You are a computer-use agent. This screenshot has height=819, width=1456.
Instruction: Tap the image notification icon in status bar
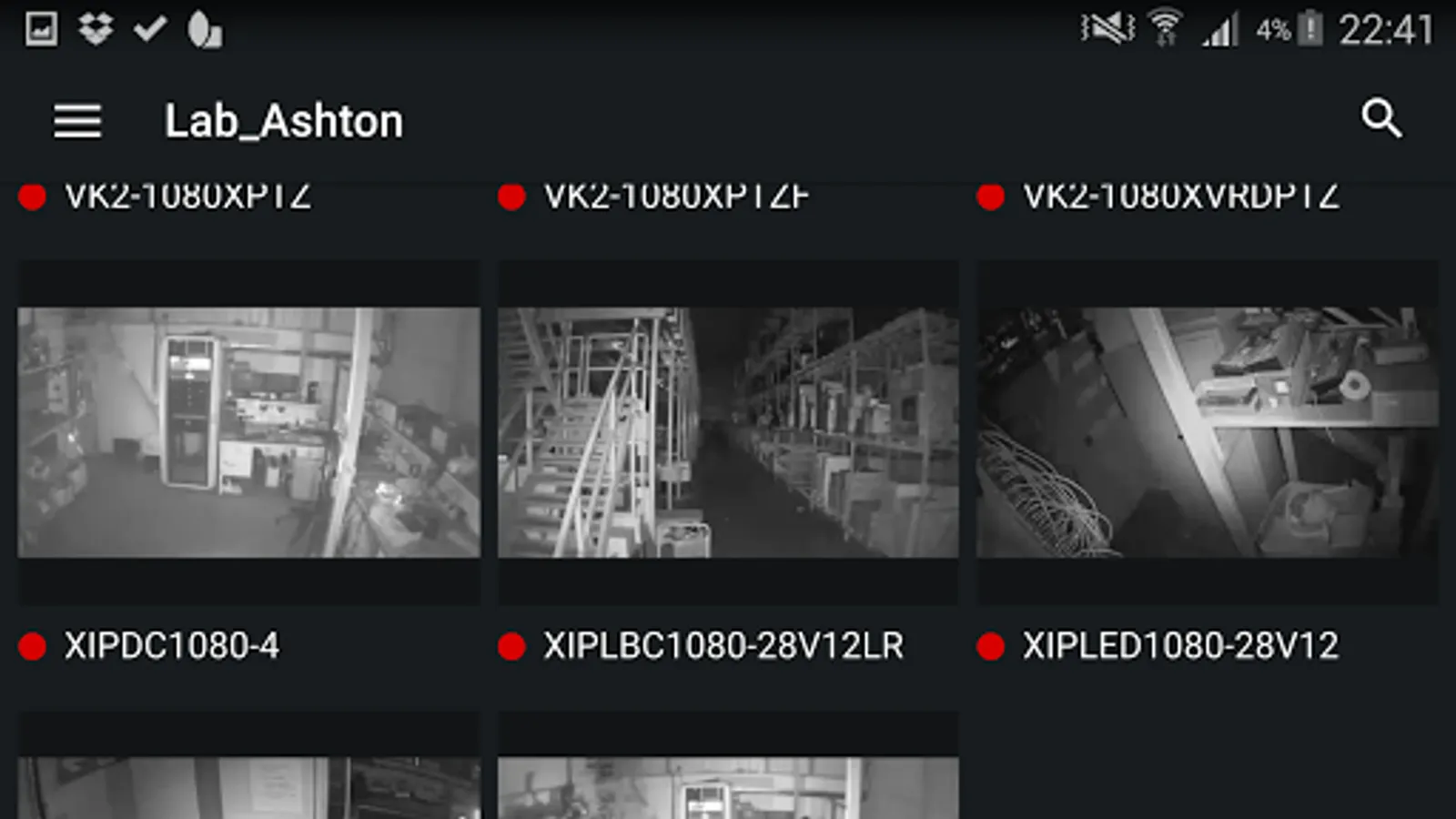41,29
